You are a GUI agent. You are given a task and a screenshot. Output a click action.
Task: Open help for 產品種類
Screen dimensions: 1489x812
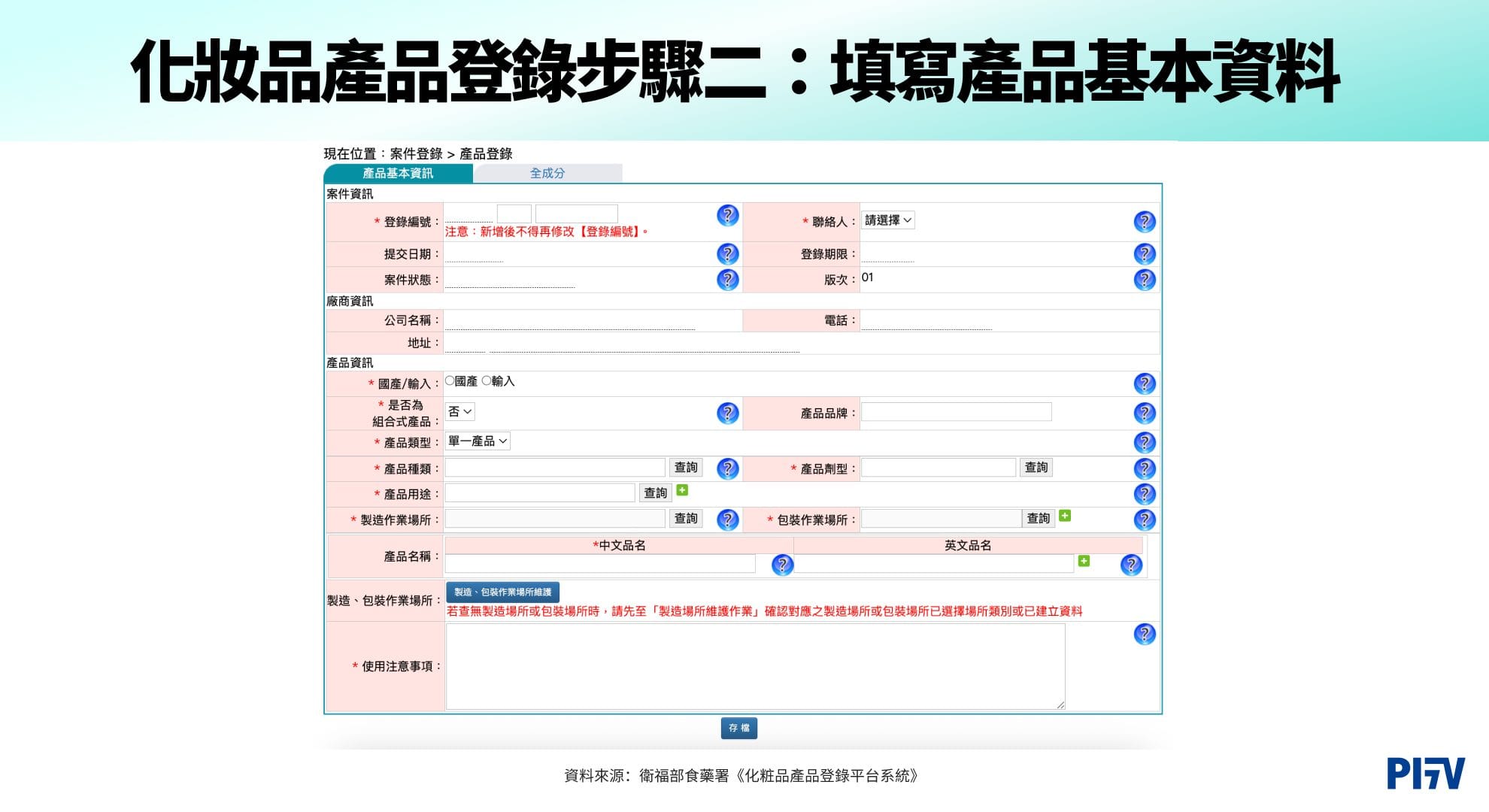726,468
